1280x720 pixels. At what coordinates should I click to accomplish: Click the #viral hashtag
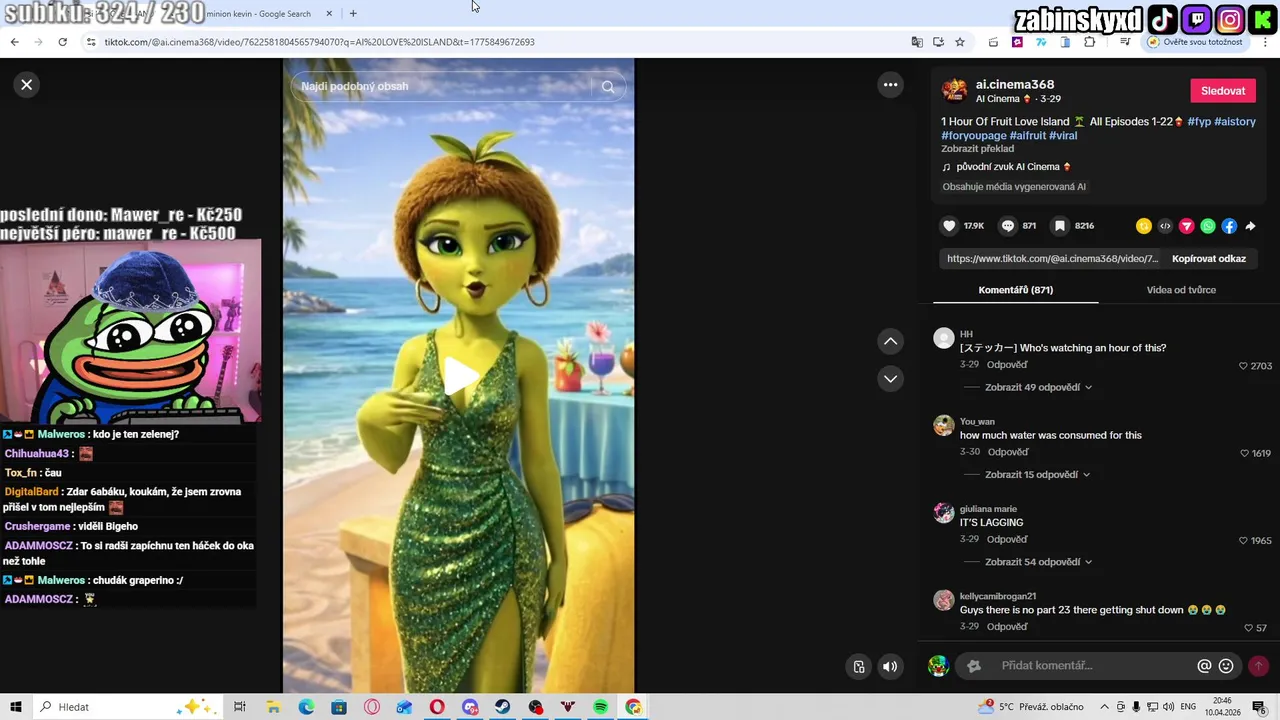(x=1063, y=135)
